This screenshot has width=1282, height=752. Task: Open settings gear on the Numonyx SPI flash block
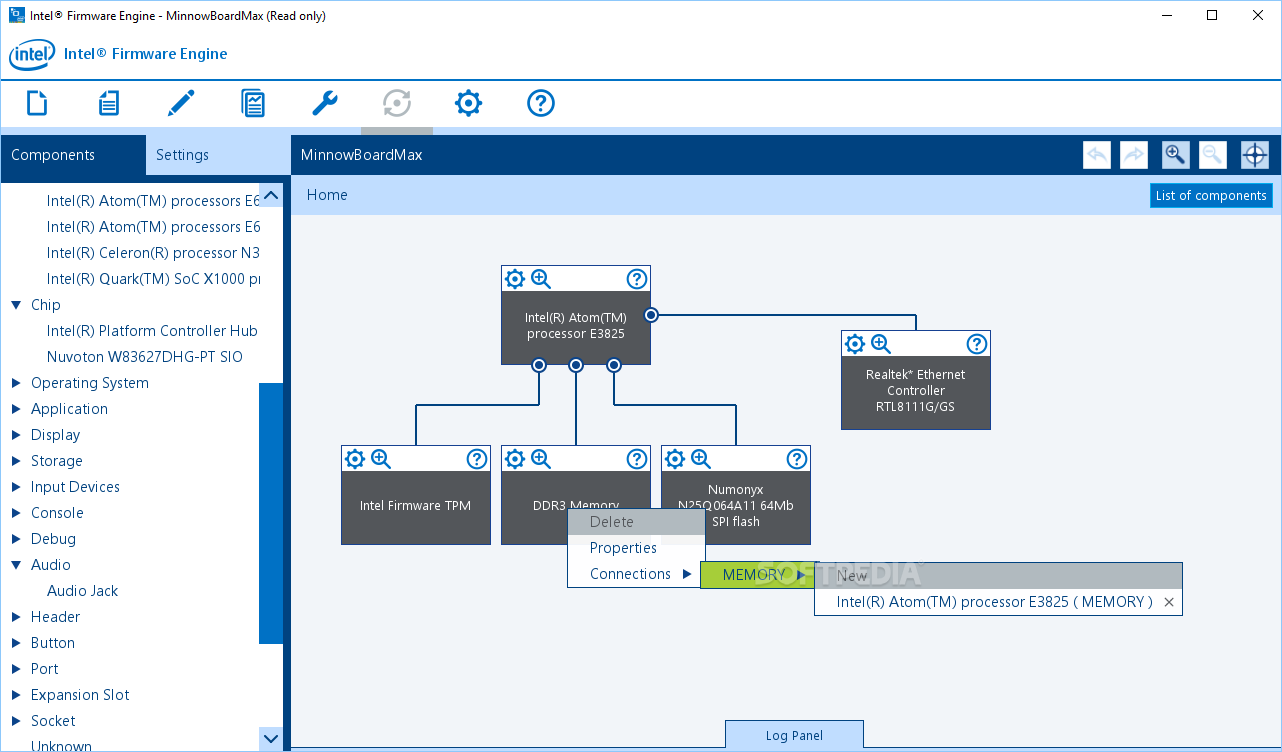coord(675,459)
